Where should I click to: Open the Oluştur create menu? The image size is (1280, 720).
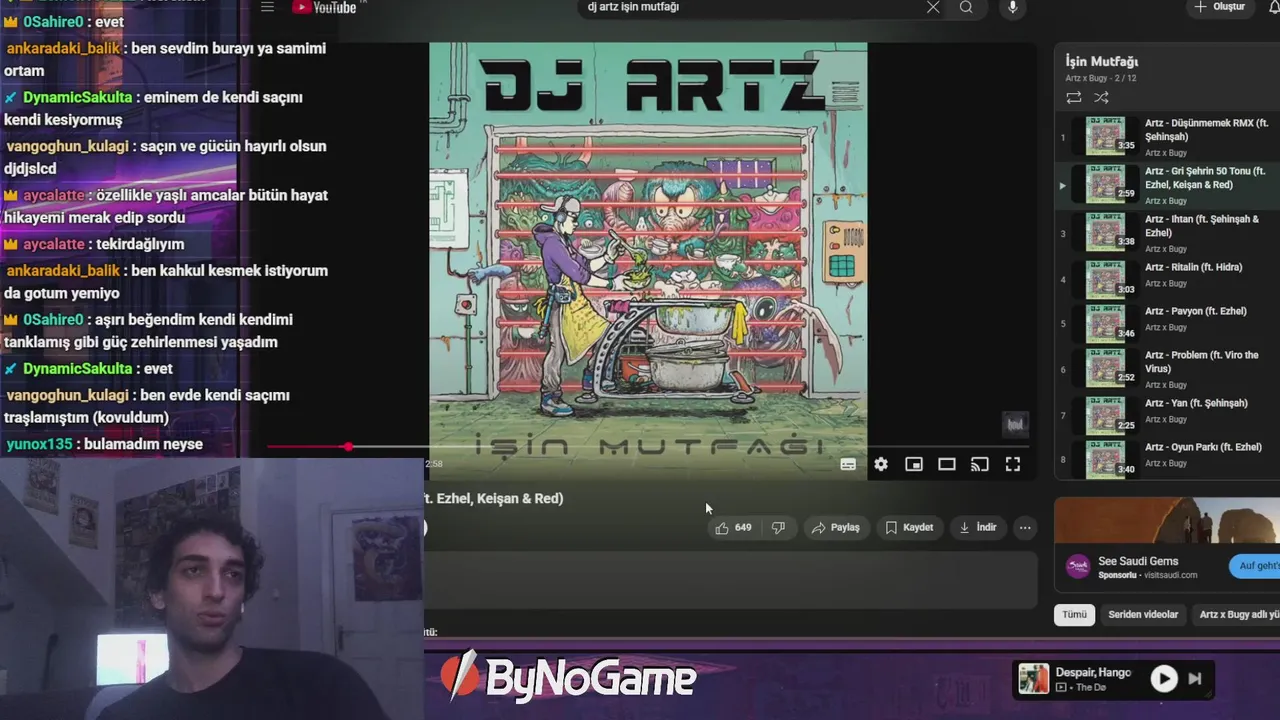point(1219,7)
